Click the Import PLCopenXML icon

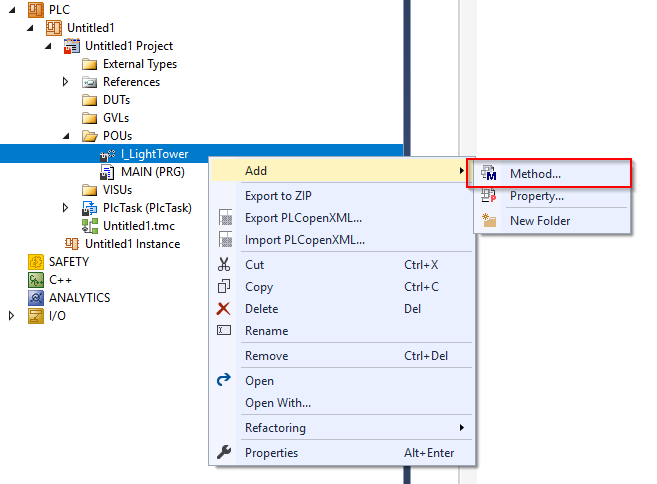pos(225,239)
